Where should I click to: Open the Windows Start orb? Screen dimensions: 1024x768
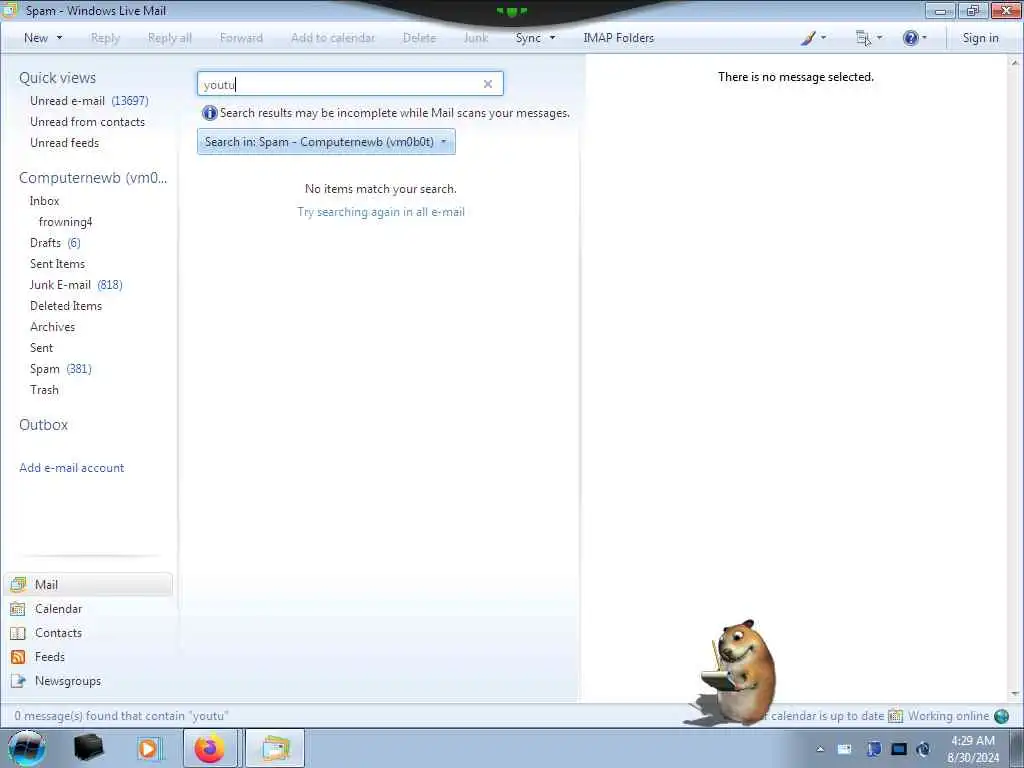pos(27,748)
